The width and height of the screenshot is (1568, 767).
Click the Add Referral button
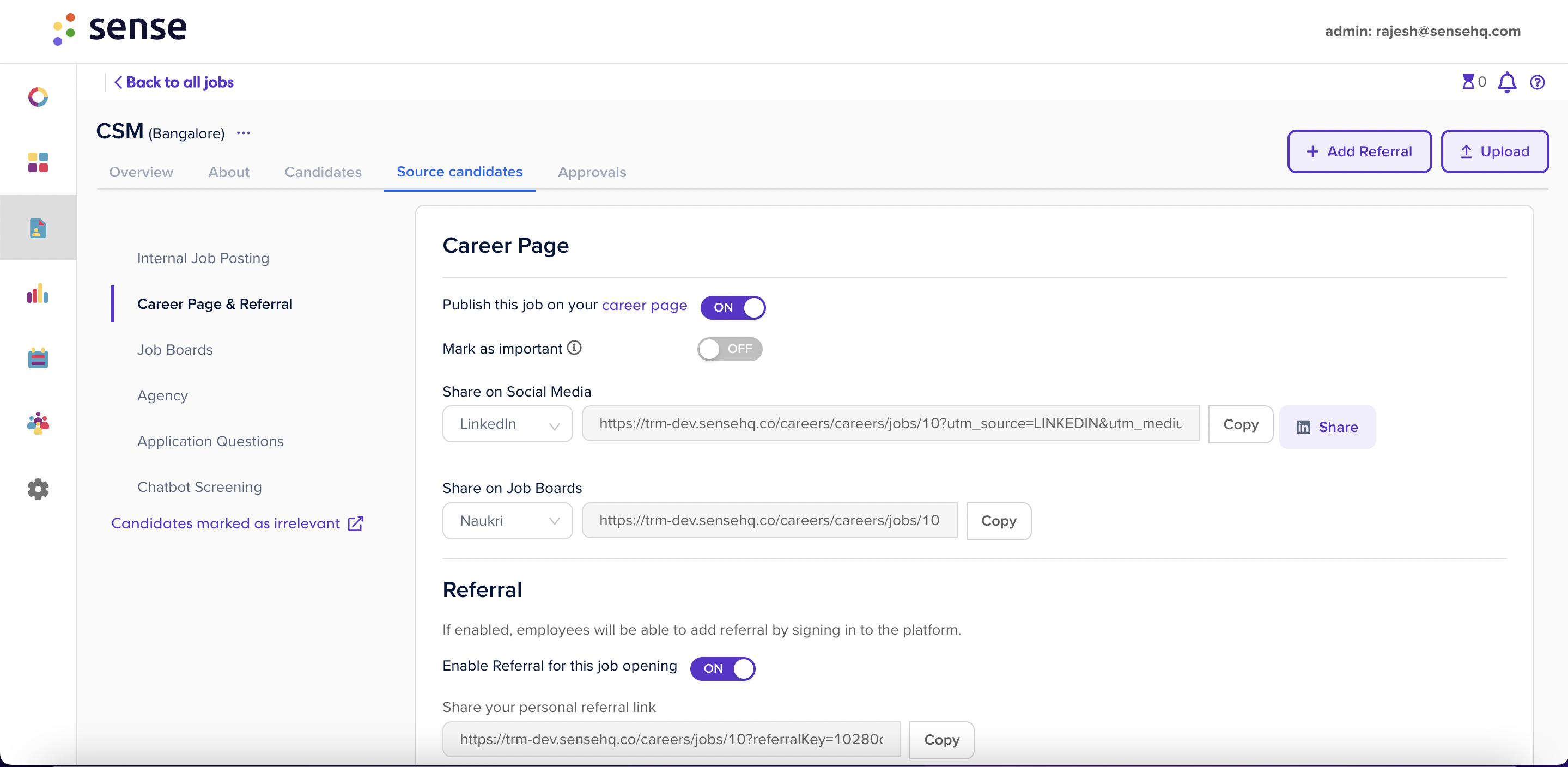click(1359, 151)
